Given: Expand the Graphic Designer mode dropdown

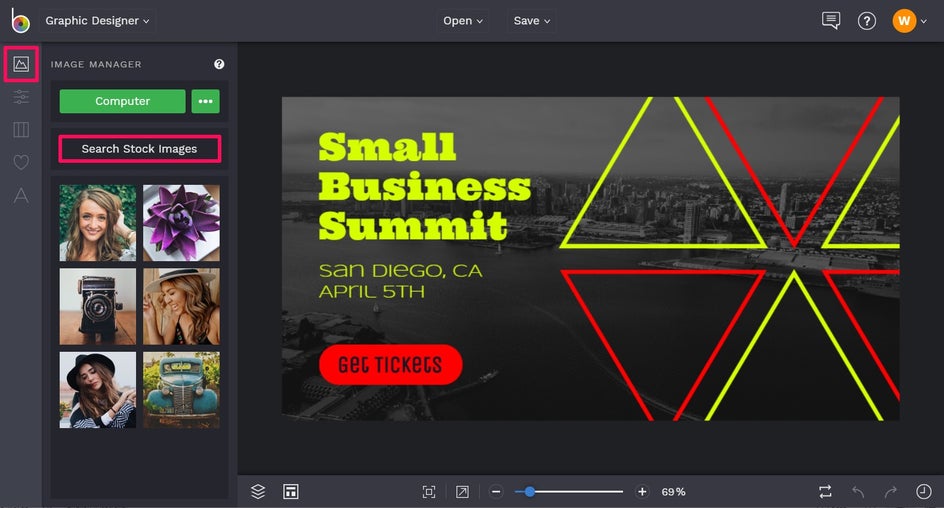Looking at the screenshot, I should (x=97, y=20).
